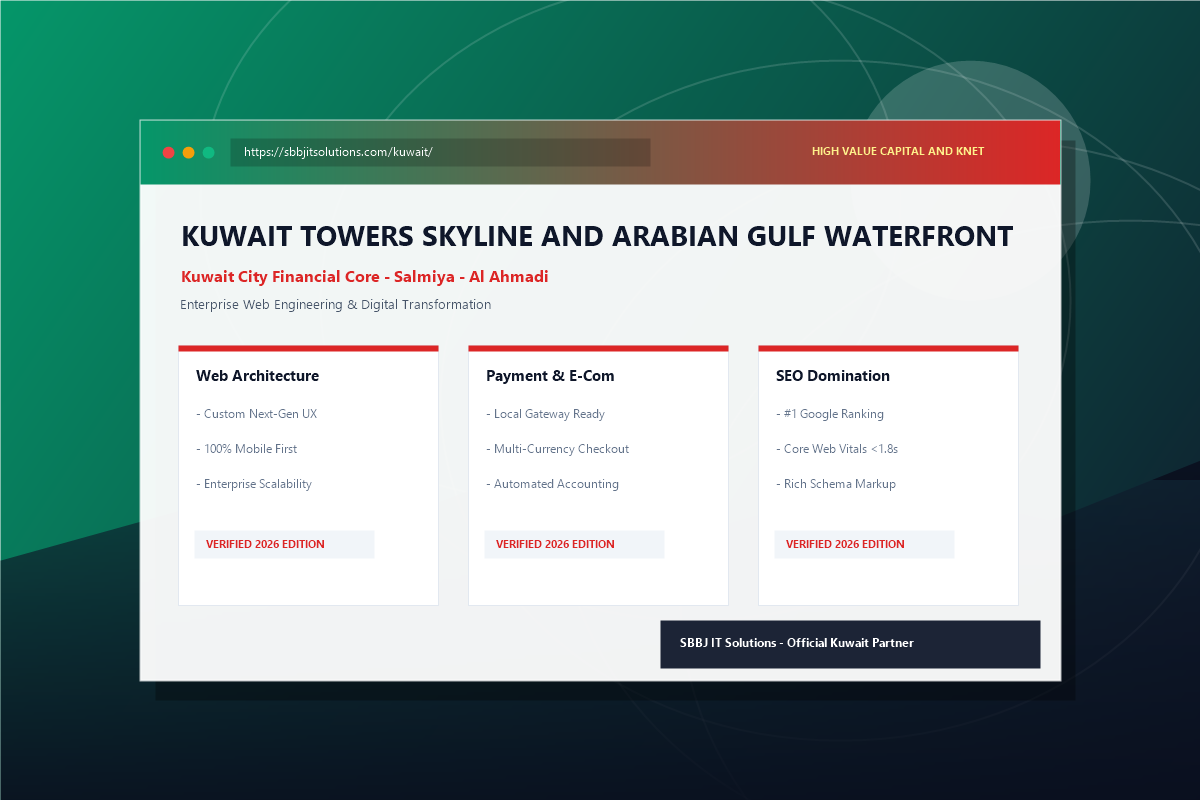Click the Local Gateway Ready item
Viewport: 1200px width, 800px height.
pos(545,414)
